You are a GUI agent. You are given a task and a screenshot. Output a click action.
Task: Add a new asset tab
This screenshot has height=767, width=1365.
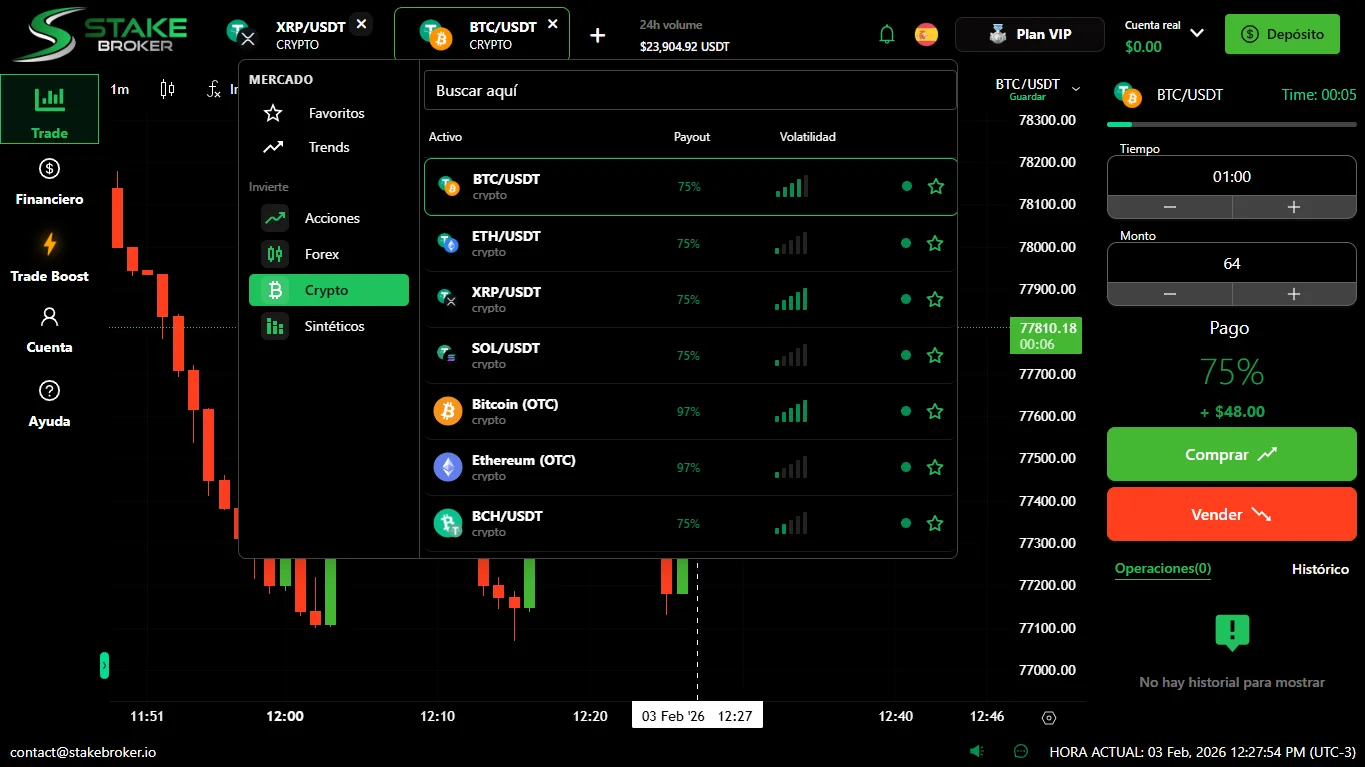click(598, 35)
